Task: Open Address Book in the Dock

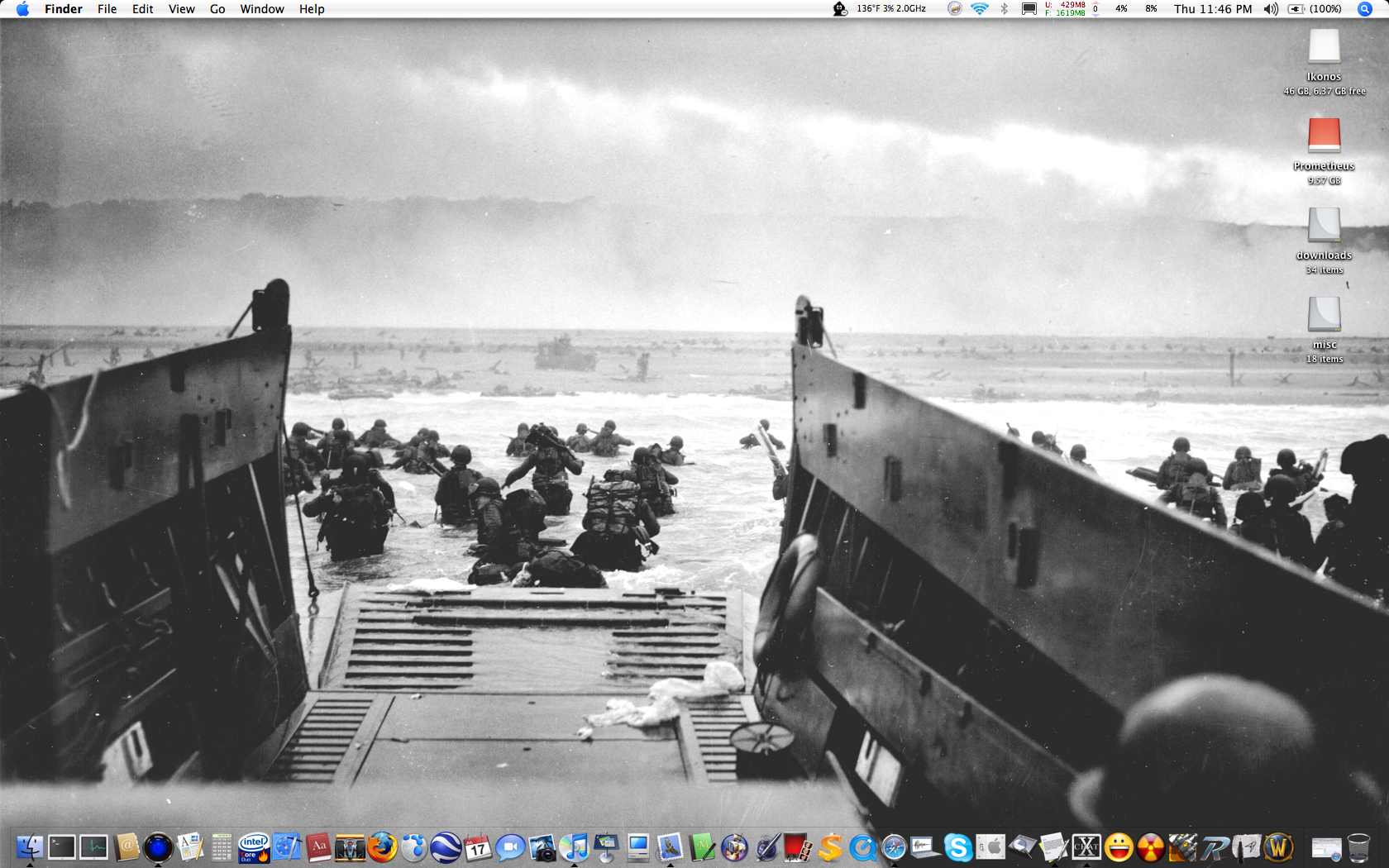Action: click(126, 847)
